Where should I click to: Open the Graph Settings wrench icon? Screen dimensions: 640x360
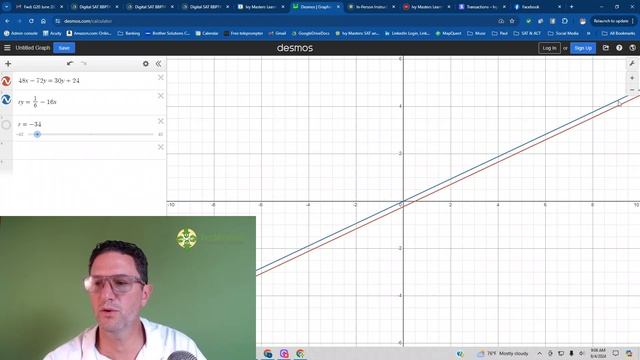point(632,64)
